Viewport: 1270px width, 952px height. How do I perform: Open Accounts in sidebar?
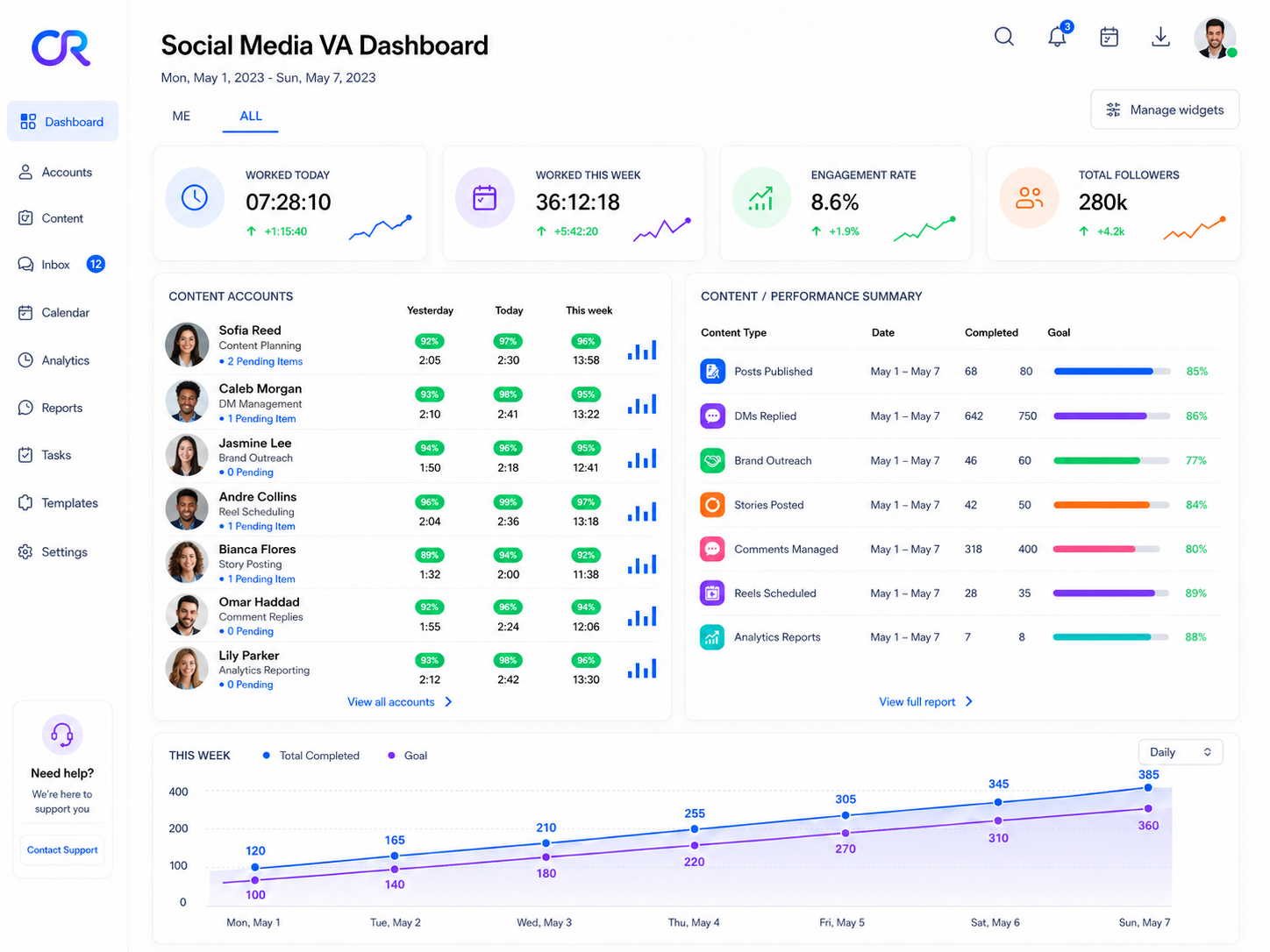pos(55,172)
